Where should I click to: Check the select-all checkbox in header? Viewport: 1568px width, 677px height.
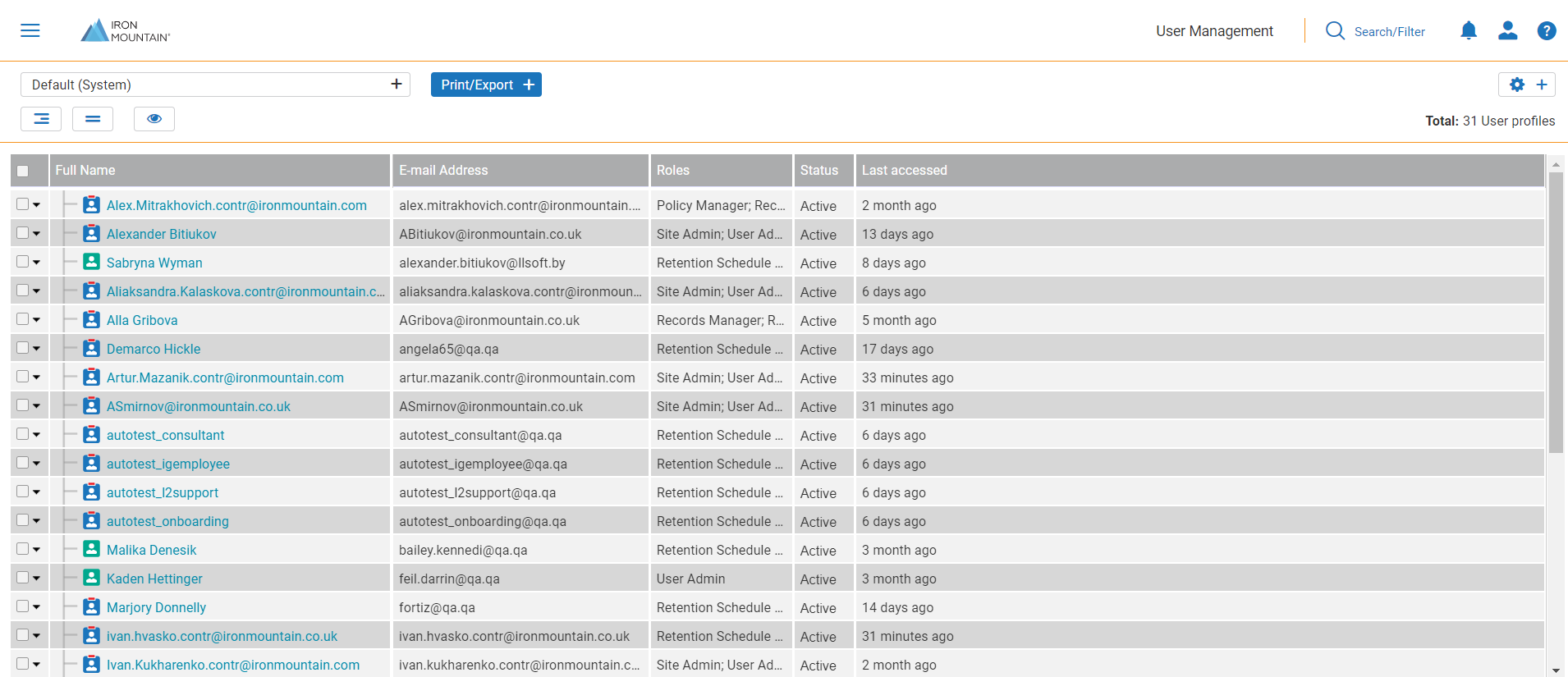[23, 171]
